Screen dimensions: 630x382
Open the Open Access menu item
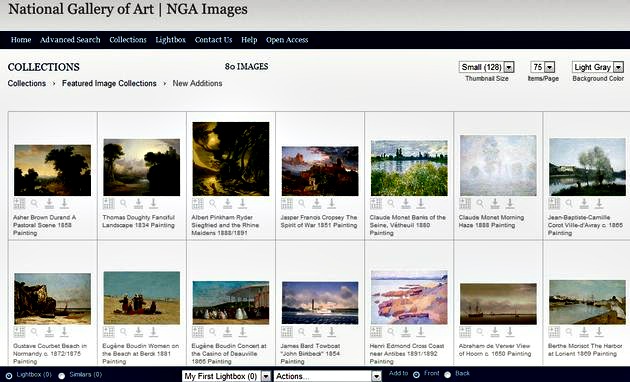click(x=287, y=40)
